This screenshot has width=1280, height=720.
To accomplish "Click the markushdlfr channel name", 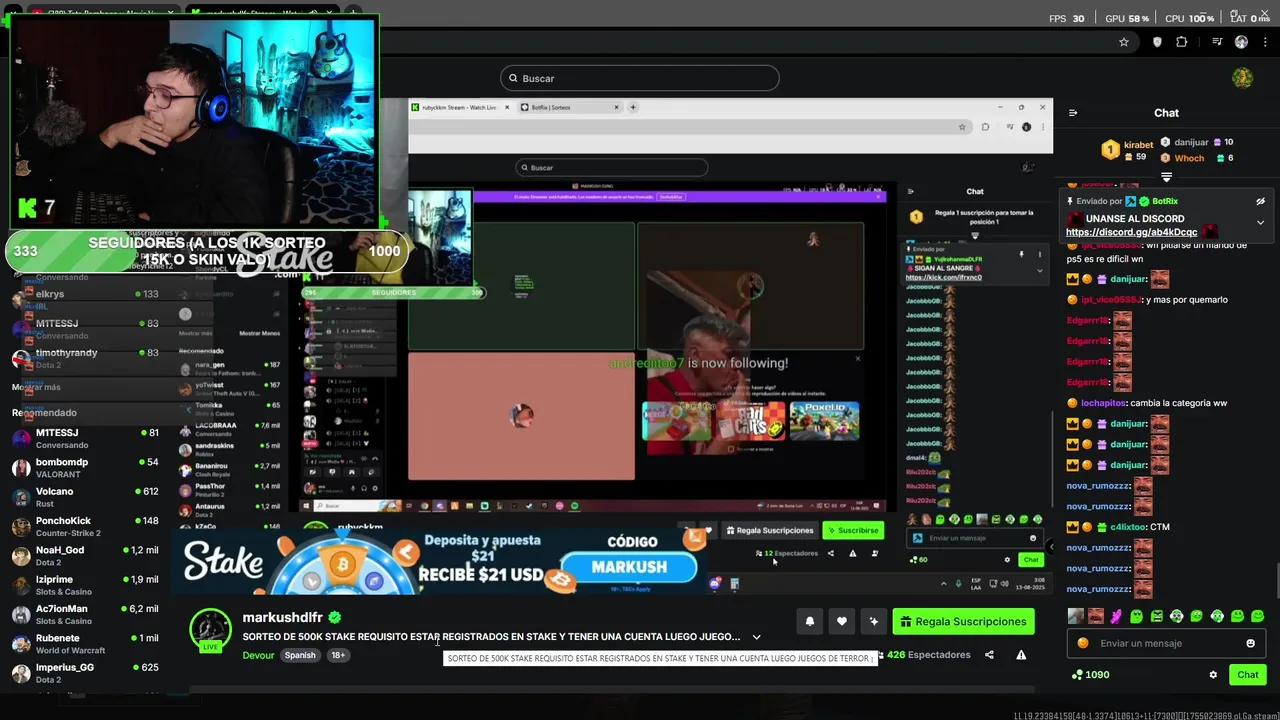I will pyautogui.click(x=282, y=618).
